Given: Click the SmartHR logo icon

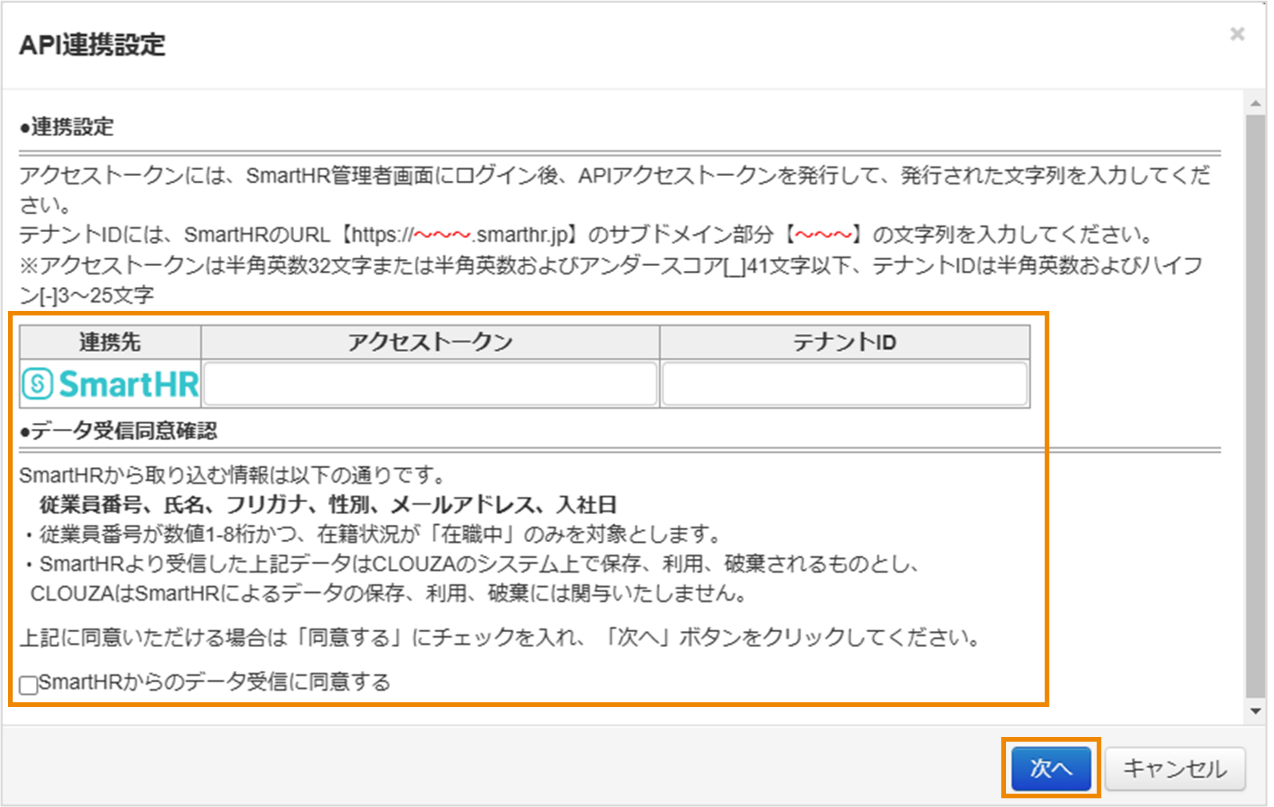Looking at the screenshot, I should point(108,383).
